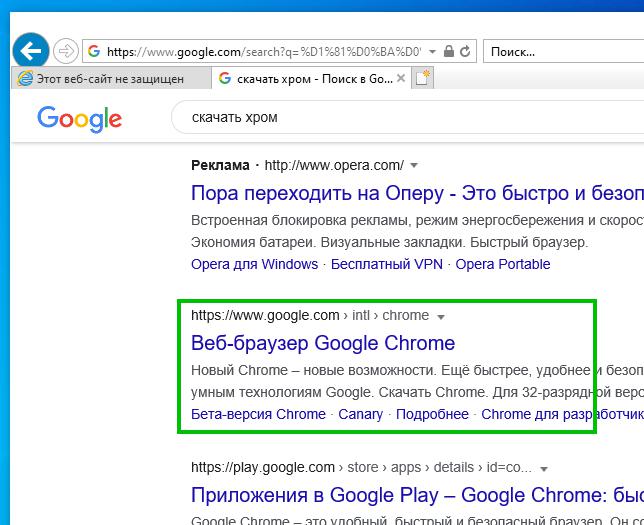Refresh the page with reload icon
Screen dimensions: 644x525
click(465, 51)
